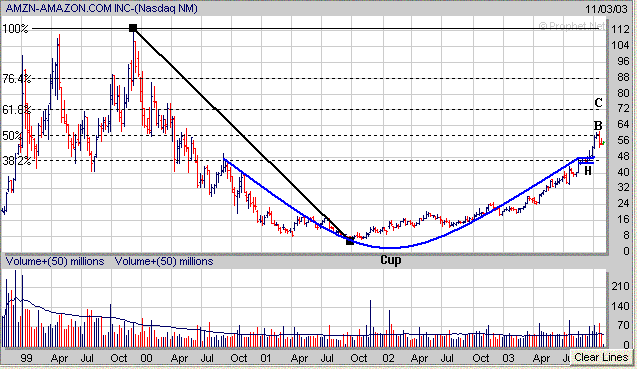Click the letter H handle annotation
The image size is (637, 369).
click(587, 171)
